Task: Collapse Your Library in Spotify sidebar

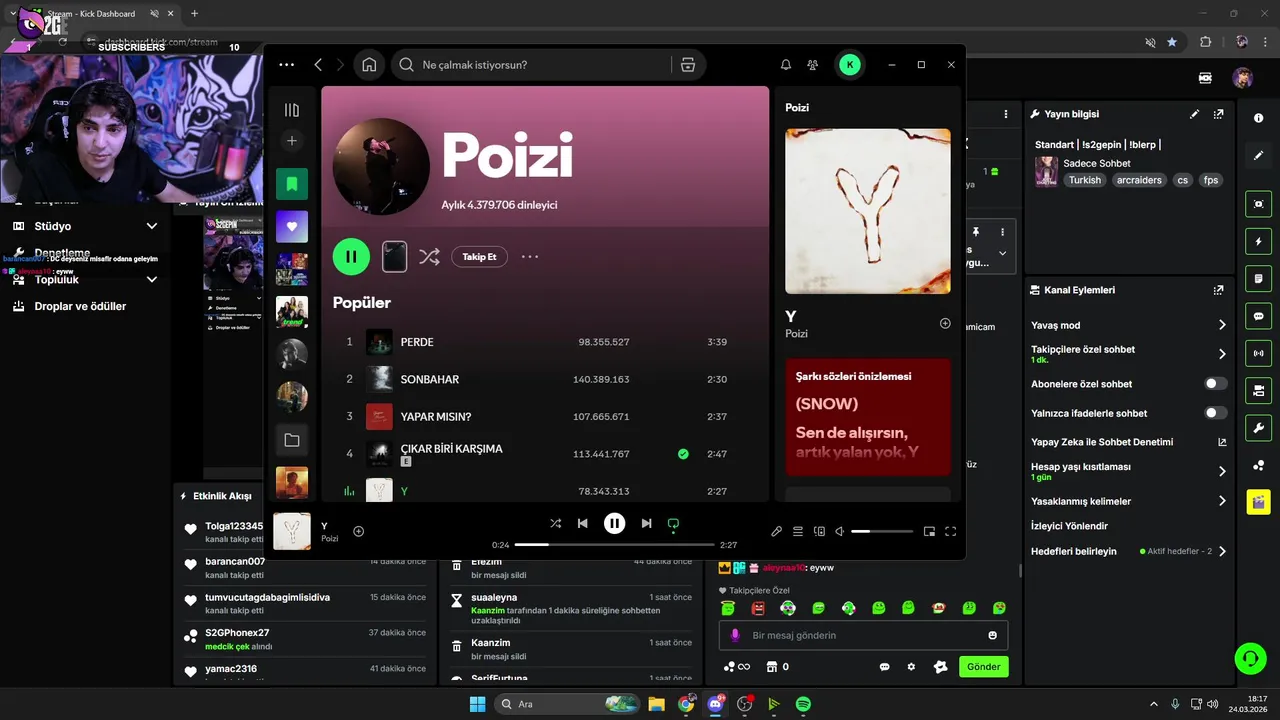Action: 292,110
